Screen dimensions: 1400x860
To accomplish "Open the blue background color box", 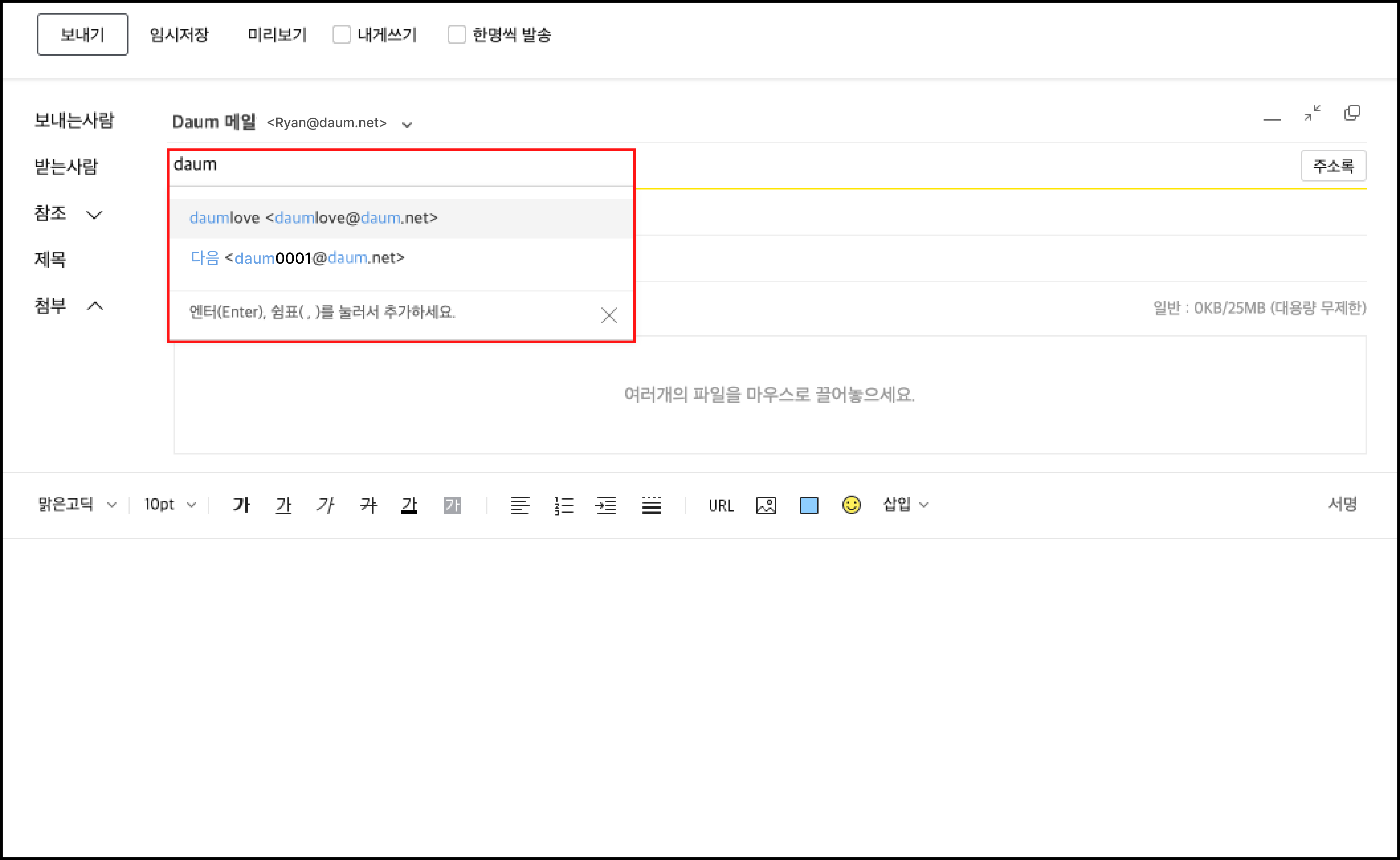I will [x=809, y=505].
